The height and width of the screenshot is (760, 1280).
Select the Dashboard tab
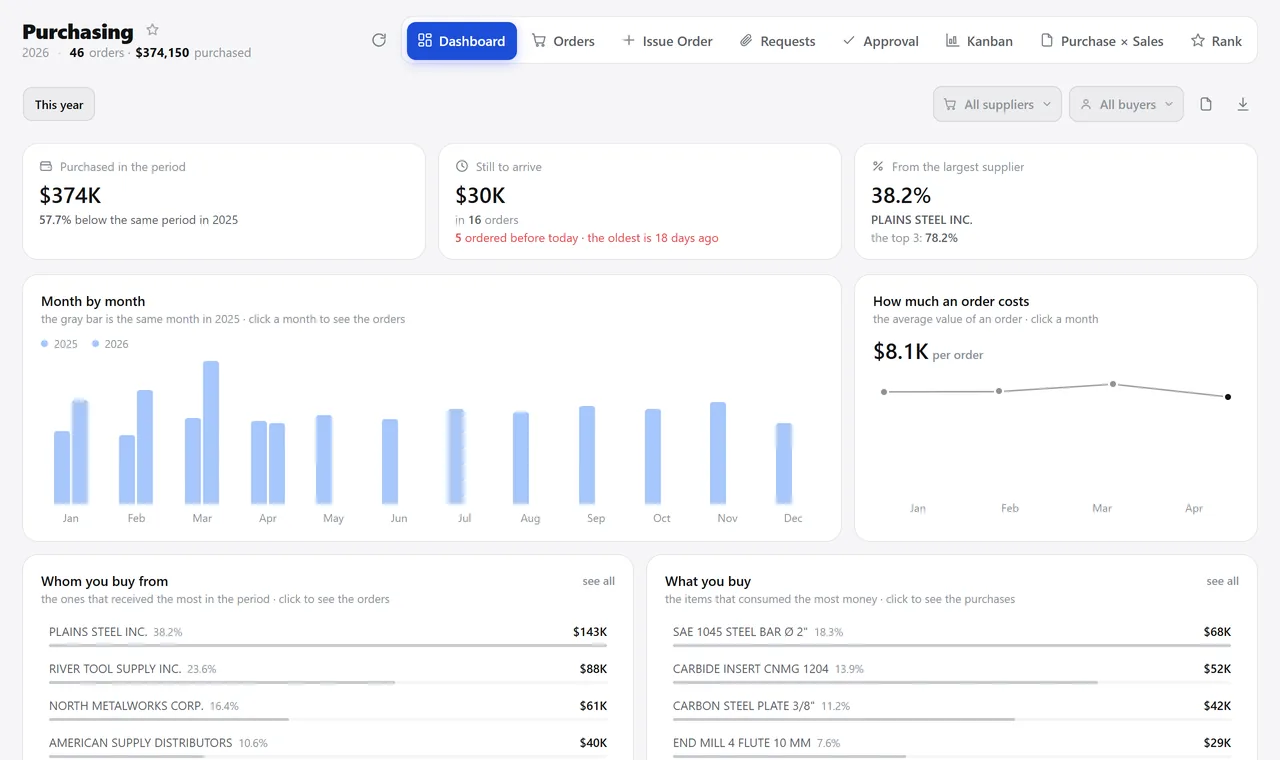tap(462, 41)
